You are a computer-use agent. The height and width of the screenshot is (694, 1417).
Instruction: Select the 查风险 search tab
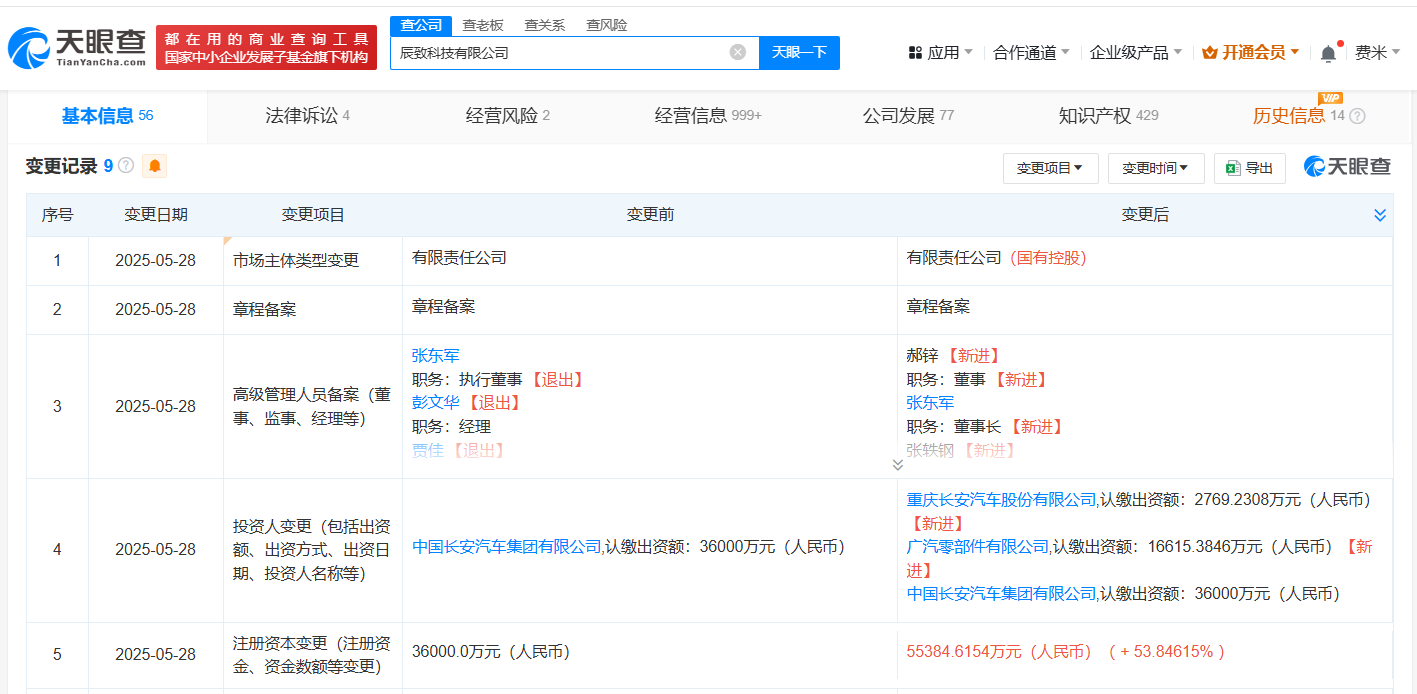coord(607,25)
